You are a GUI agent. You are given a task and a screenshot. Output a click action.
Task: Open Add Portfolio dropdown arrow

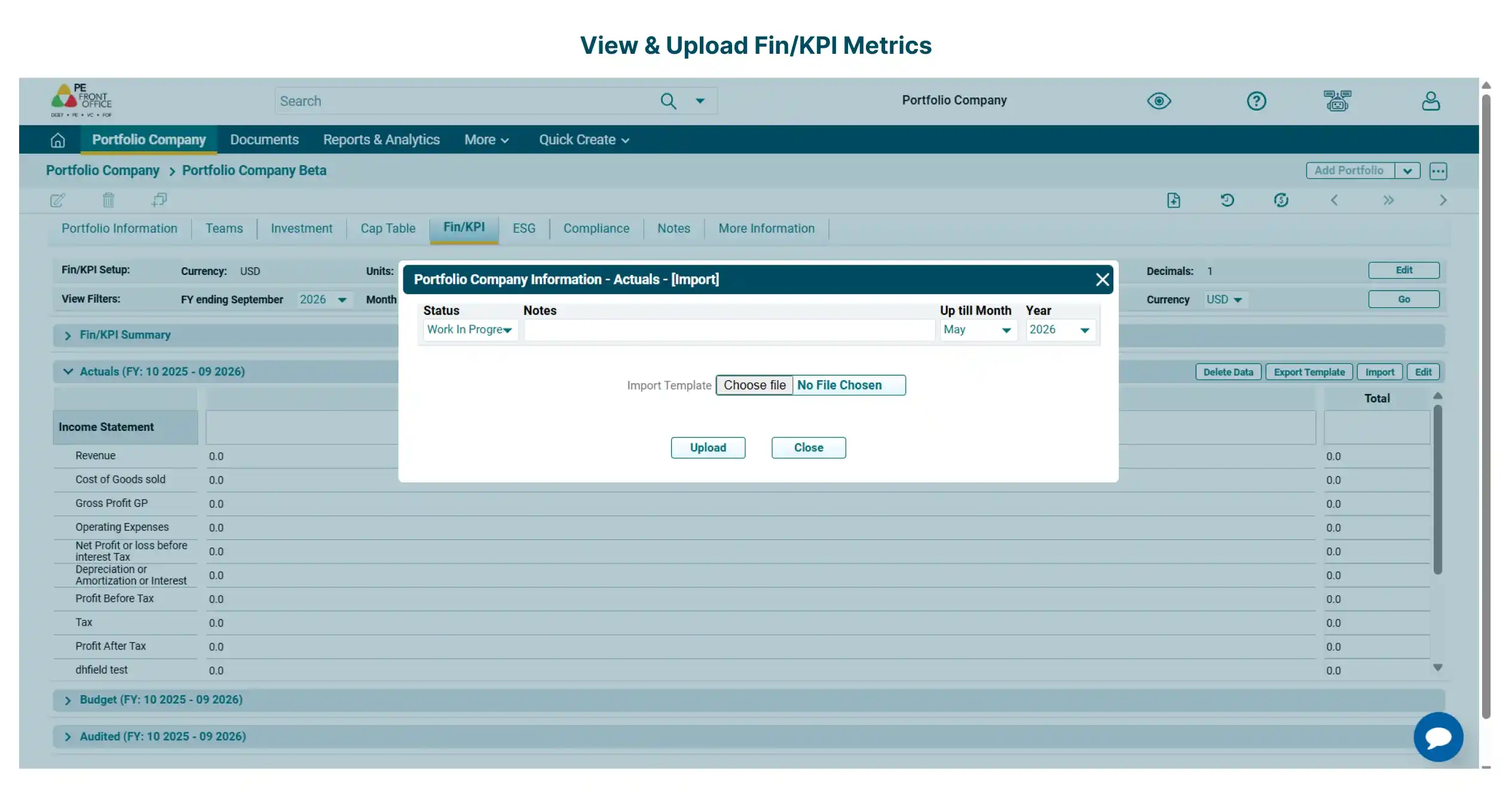[x=1407, y=171]
